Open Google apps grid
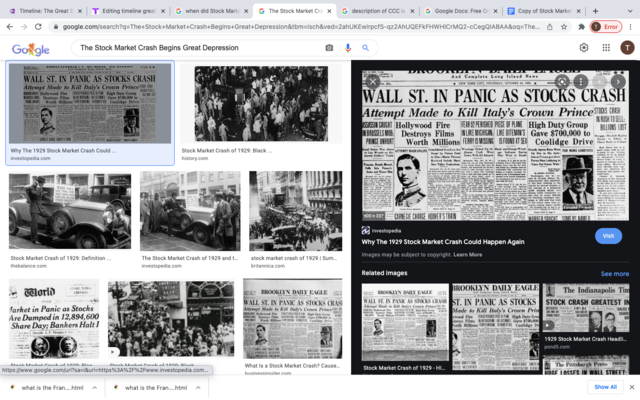 pyautogui.click(x=606, y=48)
